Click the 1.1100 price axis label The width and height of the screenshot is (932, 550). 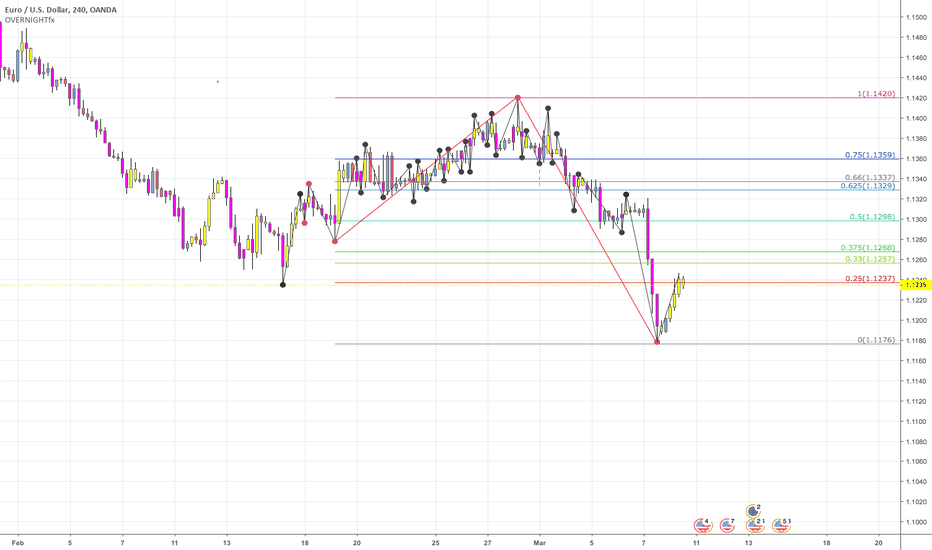click(916, 422)
